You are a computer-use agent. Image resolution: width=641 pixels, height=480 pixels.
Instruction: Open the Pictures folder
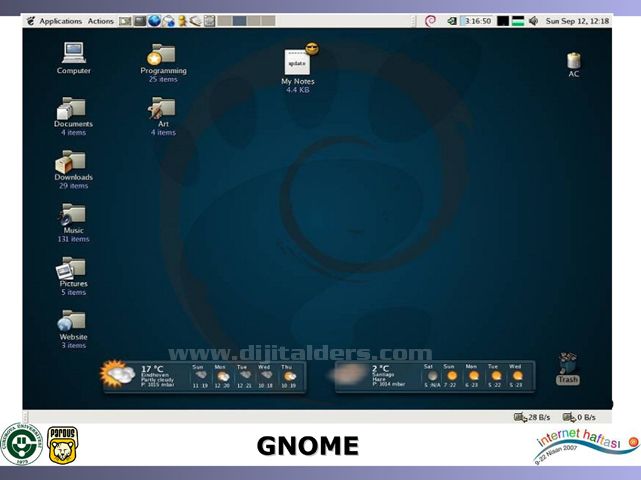point(73,268)
